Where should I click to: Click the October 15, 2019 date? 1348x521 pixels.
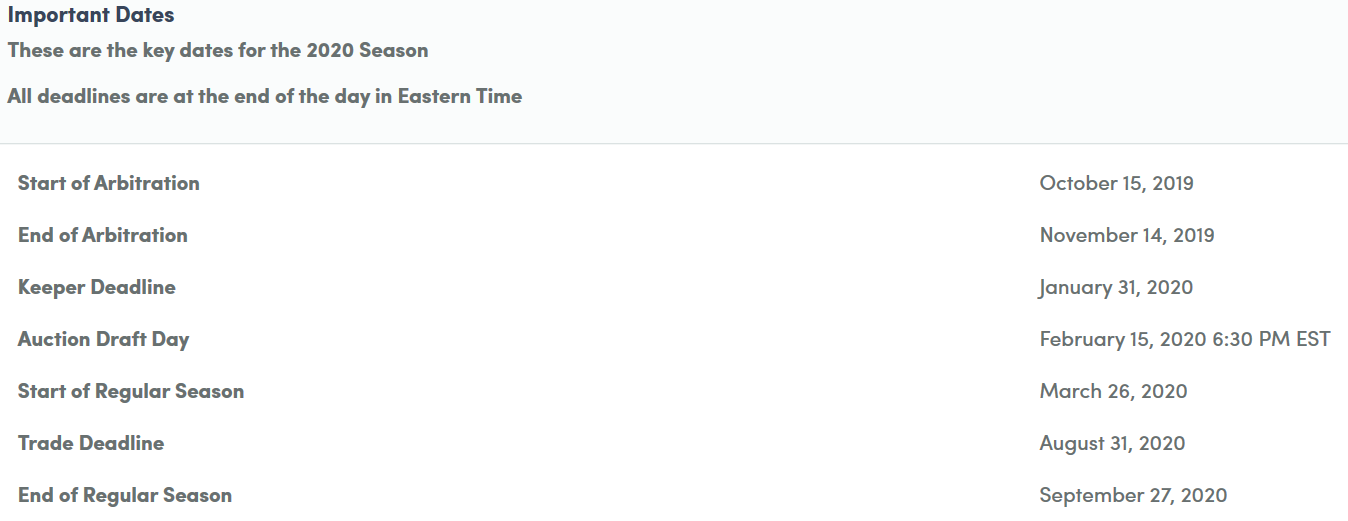pyautogui.click(x=1116, y=183)
